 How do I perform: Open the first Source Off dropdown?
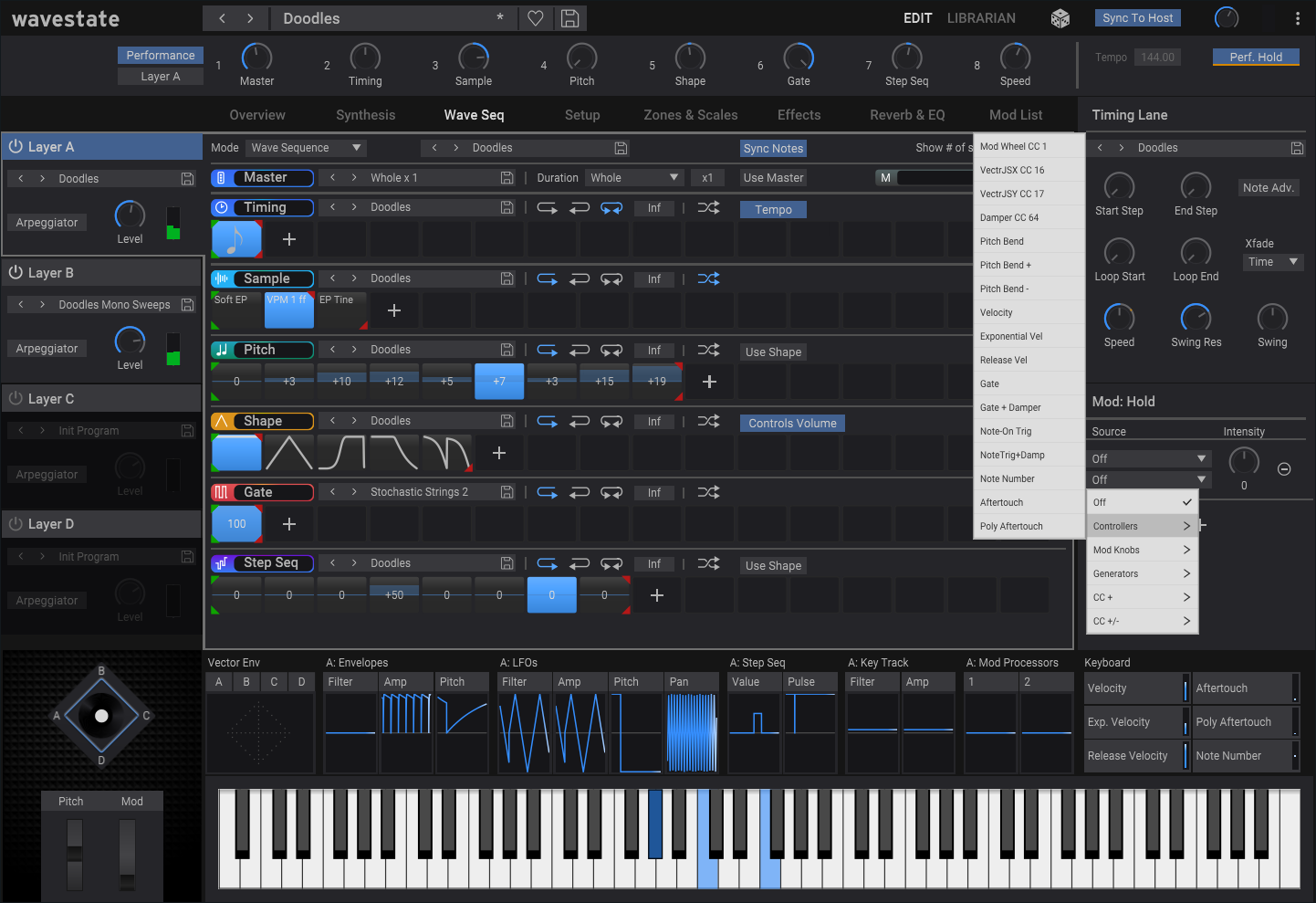click(1150, 459)
